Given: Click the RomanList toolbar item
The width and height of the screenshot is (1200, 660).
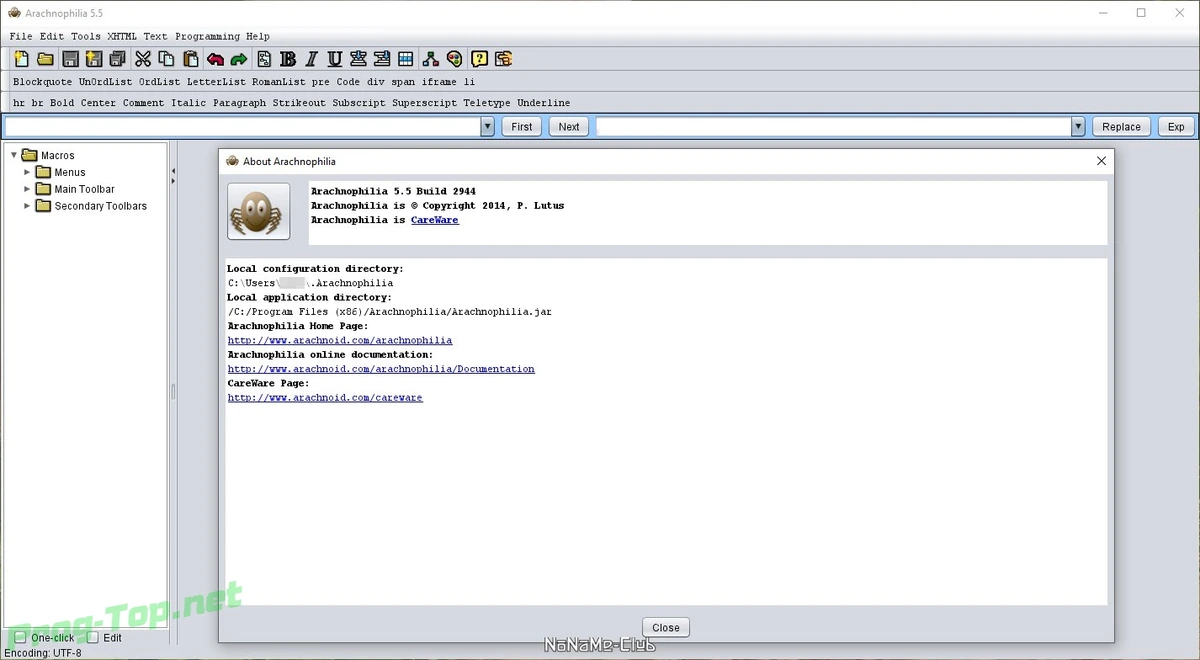Looking at the screenshot, I should pyautogui.click(x=279, y=82).
